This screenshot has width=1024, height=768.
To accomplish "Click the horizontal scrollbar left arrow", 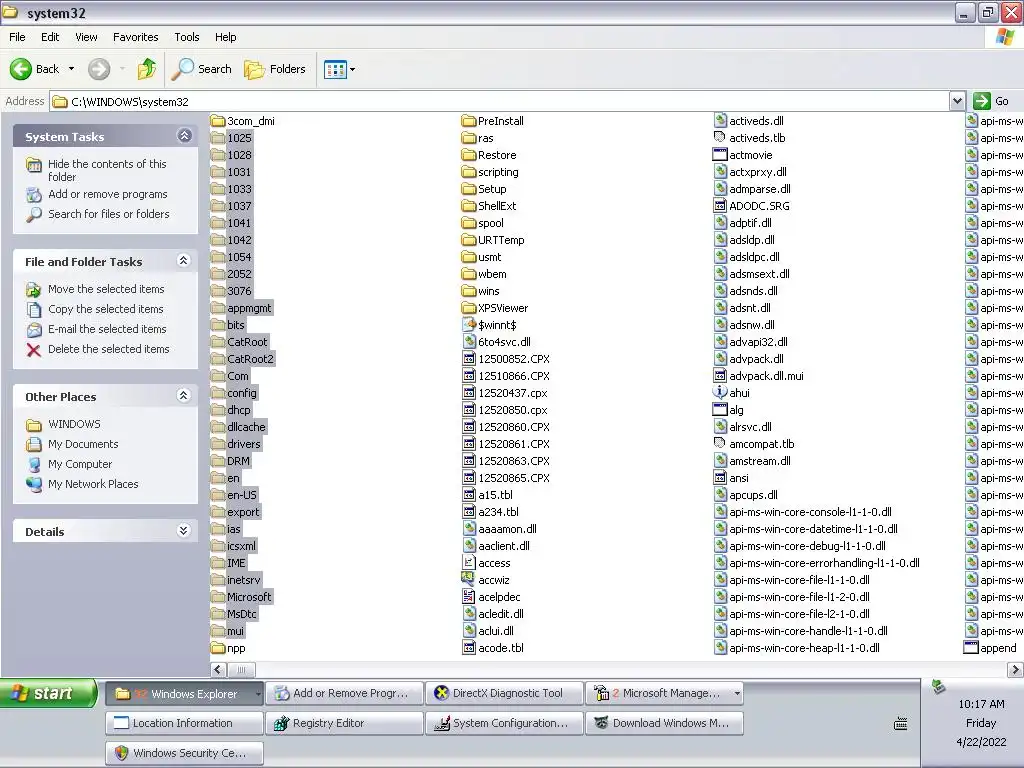I will 218,669.
